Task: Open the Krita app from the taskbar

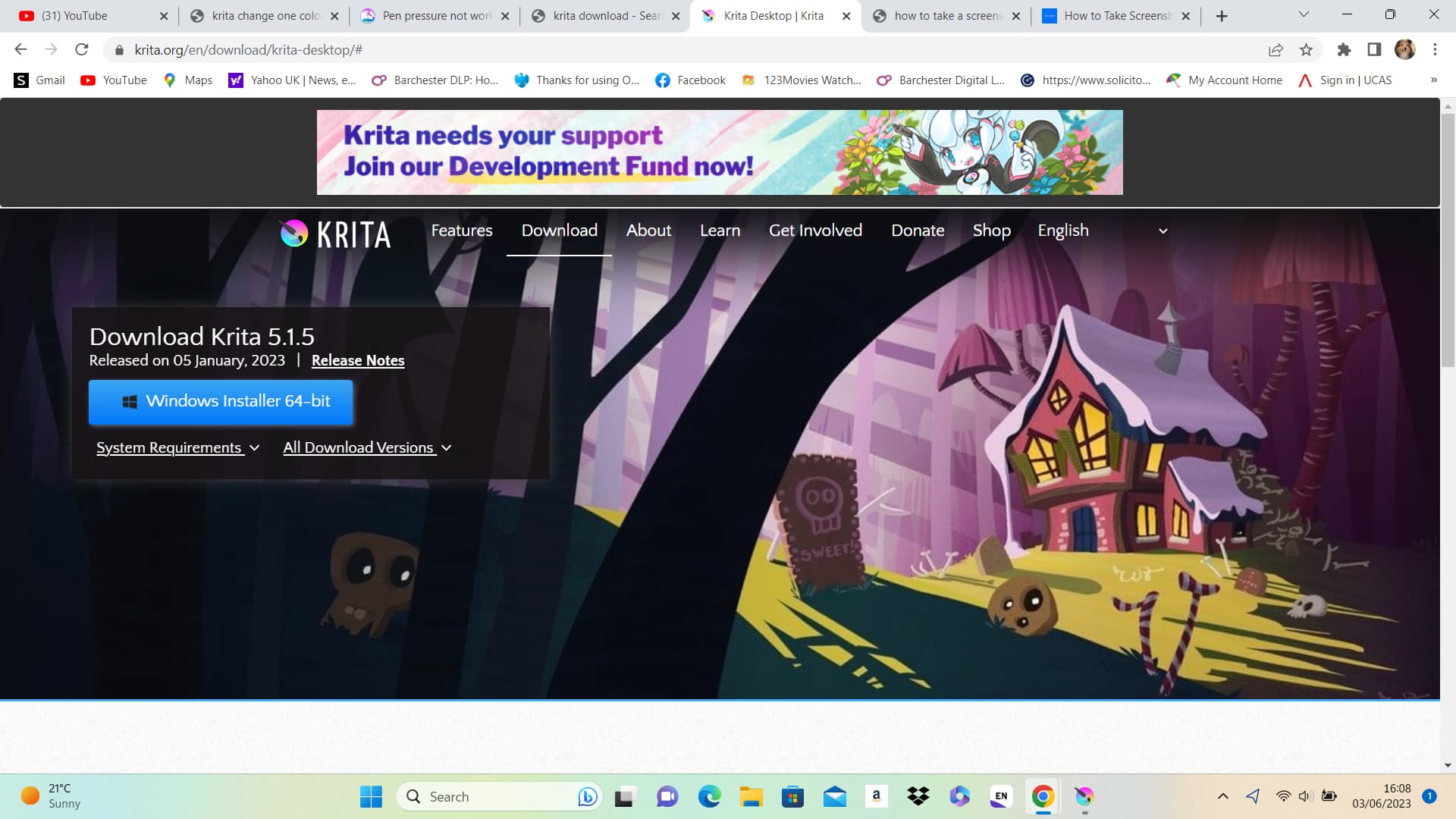Action: pos(1084,796)
